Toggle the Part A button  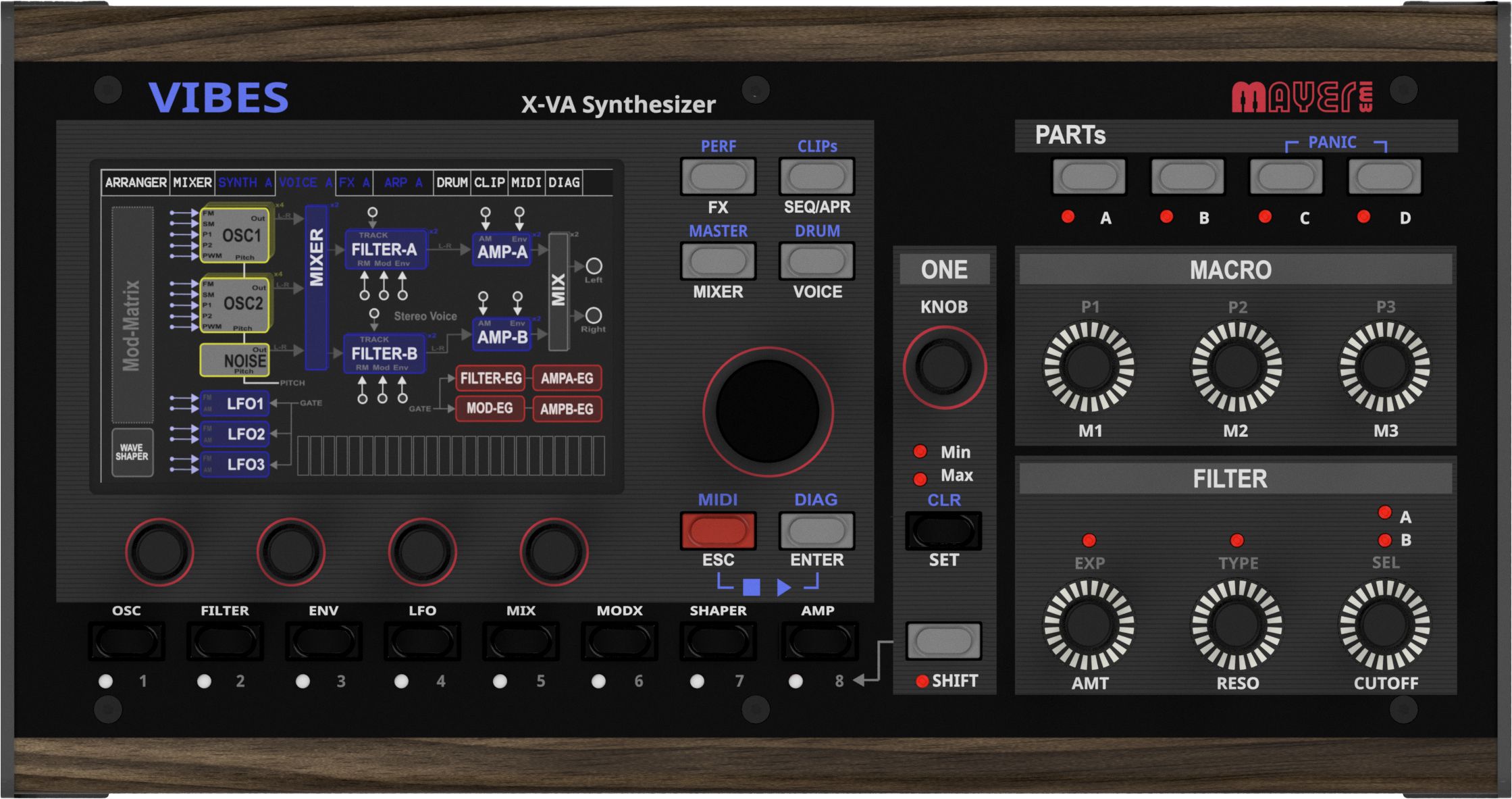click(x=1089, y=177)
